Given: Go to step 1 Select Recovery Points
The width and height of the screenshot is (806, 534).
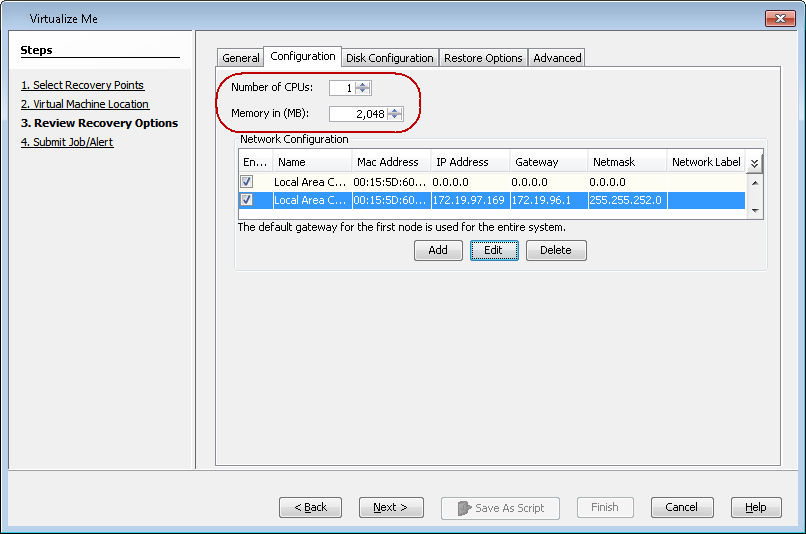Looking at the screenshot, I should coord(82,85).
